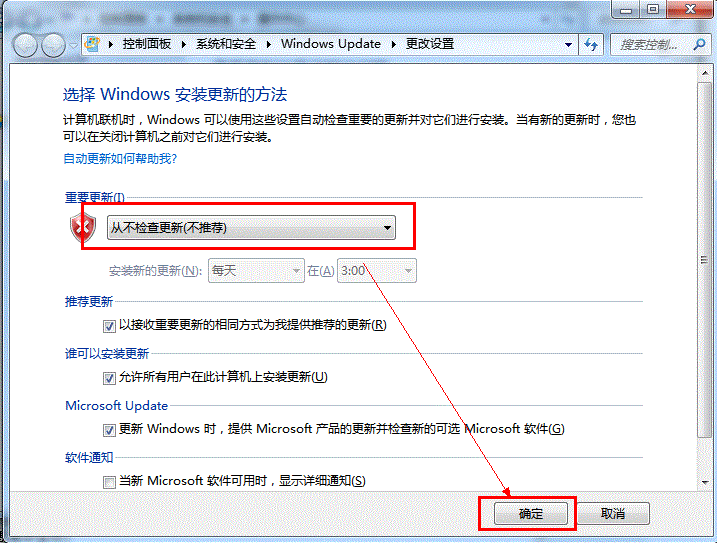Toggle 更新 Windows 时提供 Microsoft 产品的更新 checkbox
Image resolution: width=717 pixels, height=543 pixels.
(x=109, y=430)
